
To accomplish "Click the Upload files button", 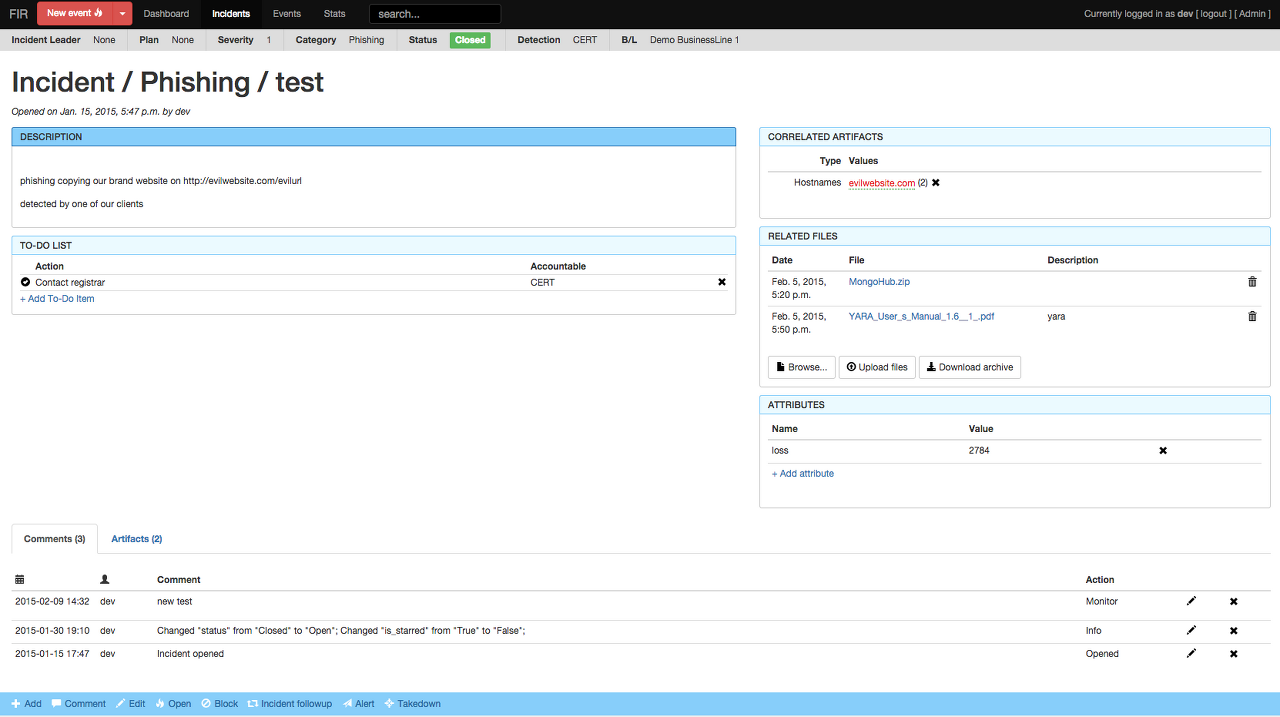I will [877, 367].
